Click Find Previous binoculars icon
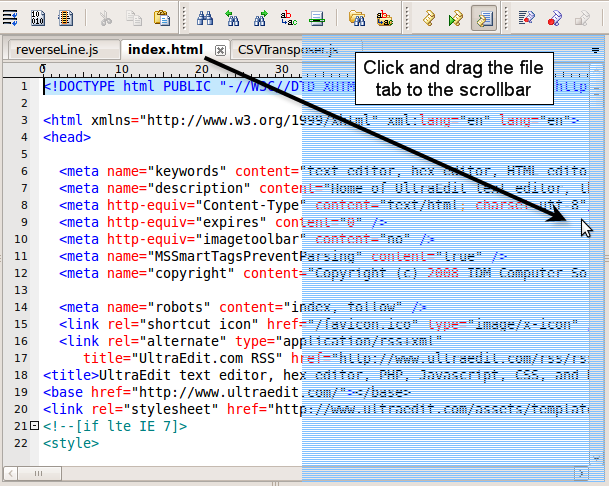 coord(232,18)
